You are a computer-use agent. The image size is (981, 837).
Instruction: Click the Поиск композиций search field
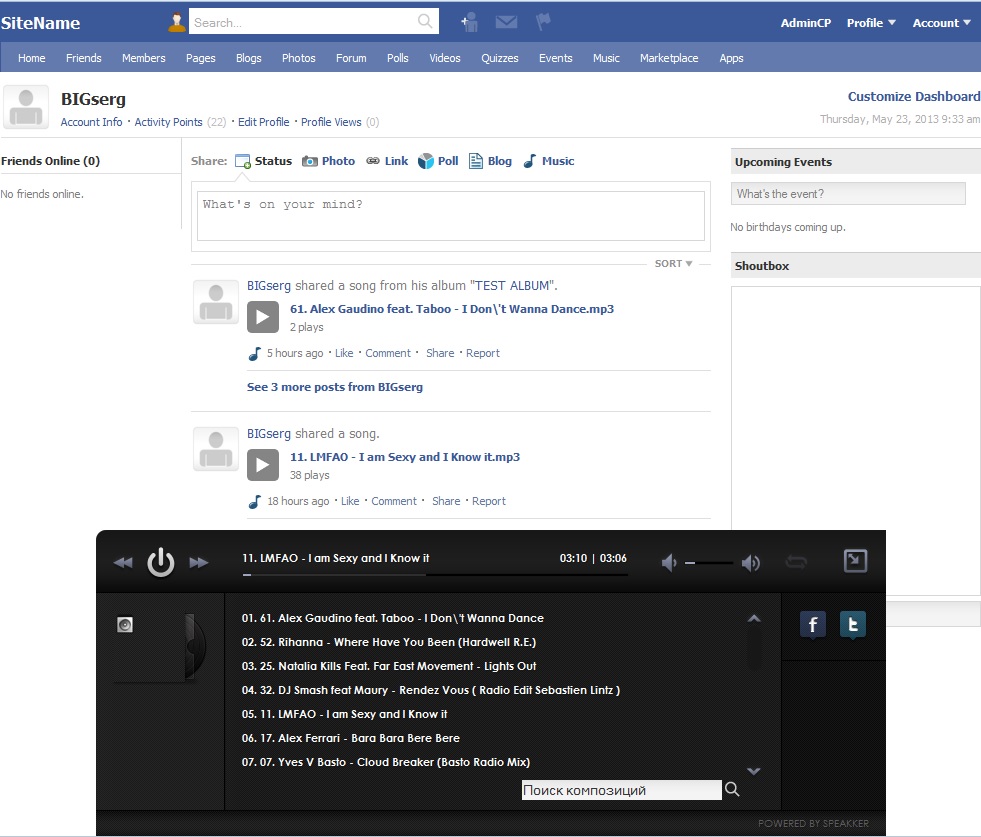621,790
